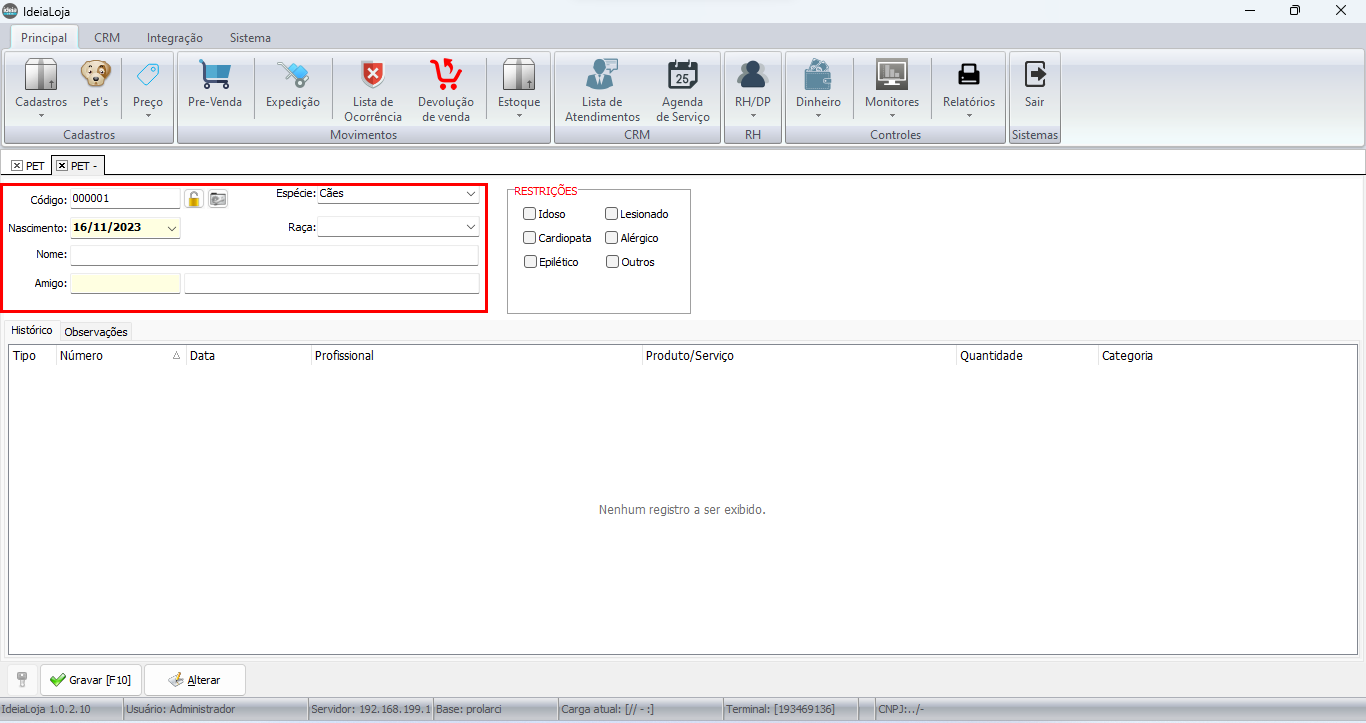Screen dimensions: 1366x723
Task: Click the Gravar [F10] button
Action: tap(91, 680)
